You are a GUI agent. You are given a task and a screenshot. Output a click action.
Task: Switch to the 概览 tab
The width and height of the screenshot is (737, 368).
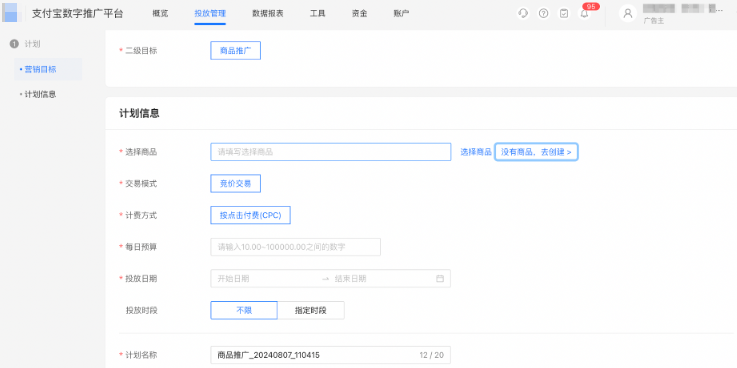point(160,13)
